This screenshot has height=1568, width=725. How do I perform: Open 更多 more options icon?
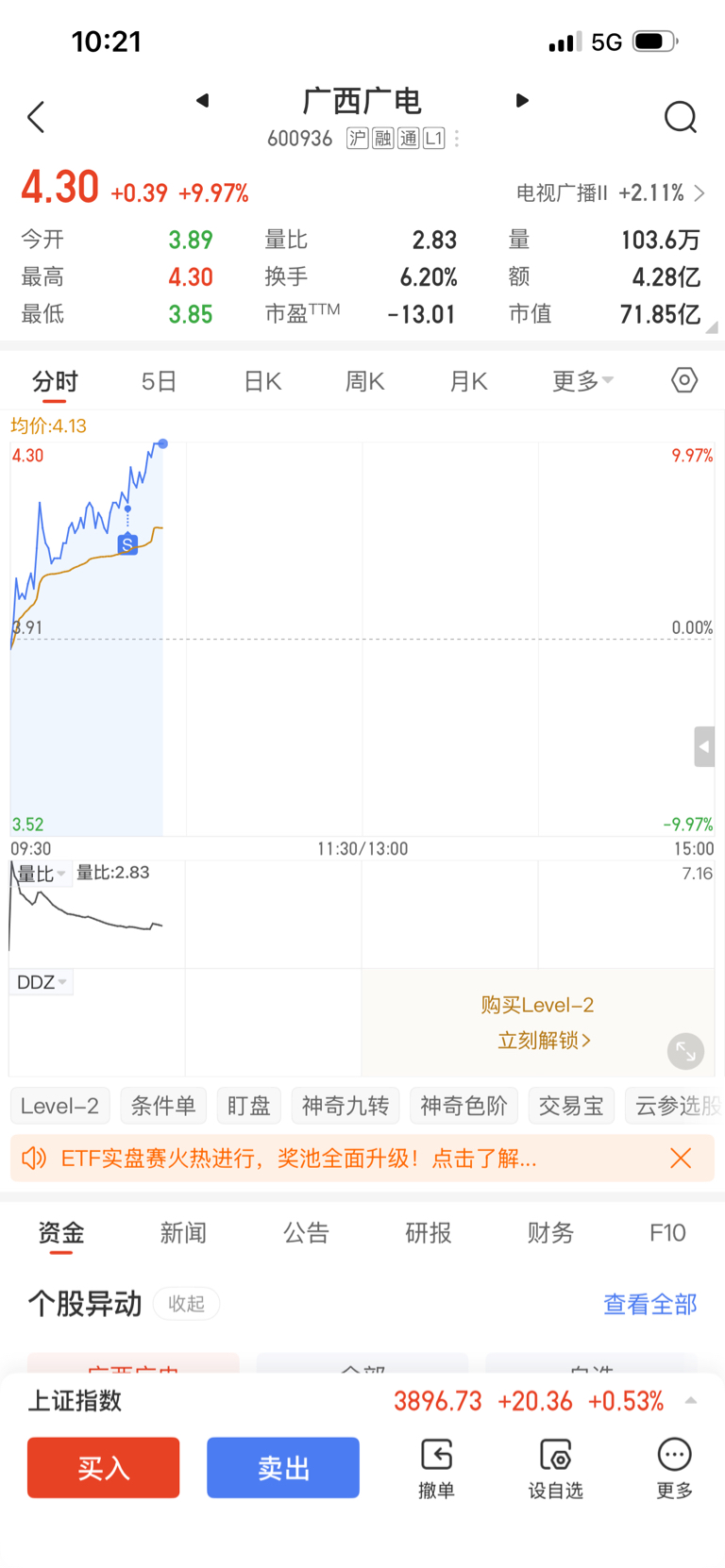[674, 1468]
